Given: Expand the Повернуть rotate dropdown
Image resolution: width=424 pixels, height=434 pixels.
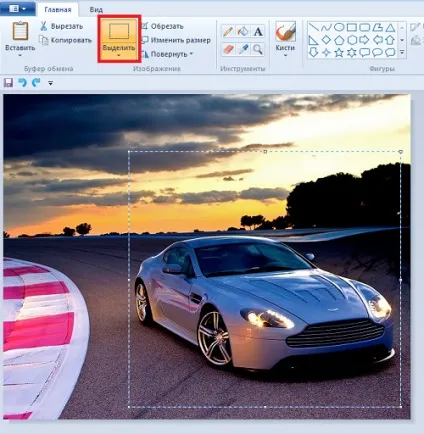Looking at the screenshot, I should 191,54.
